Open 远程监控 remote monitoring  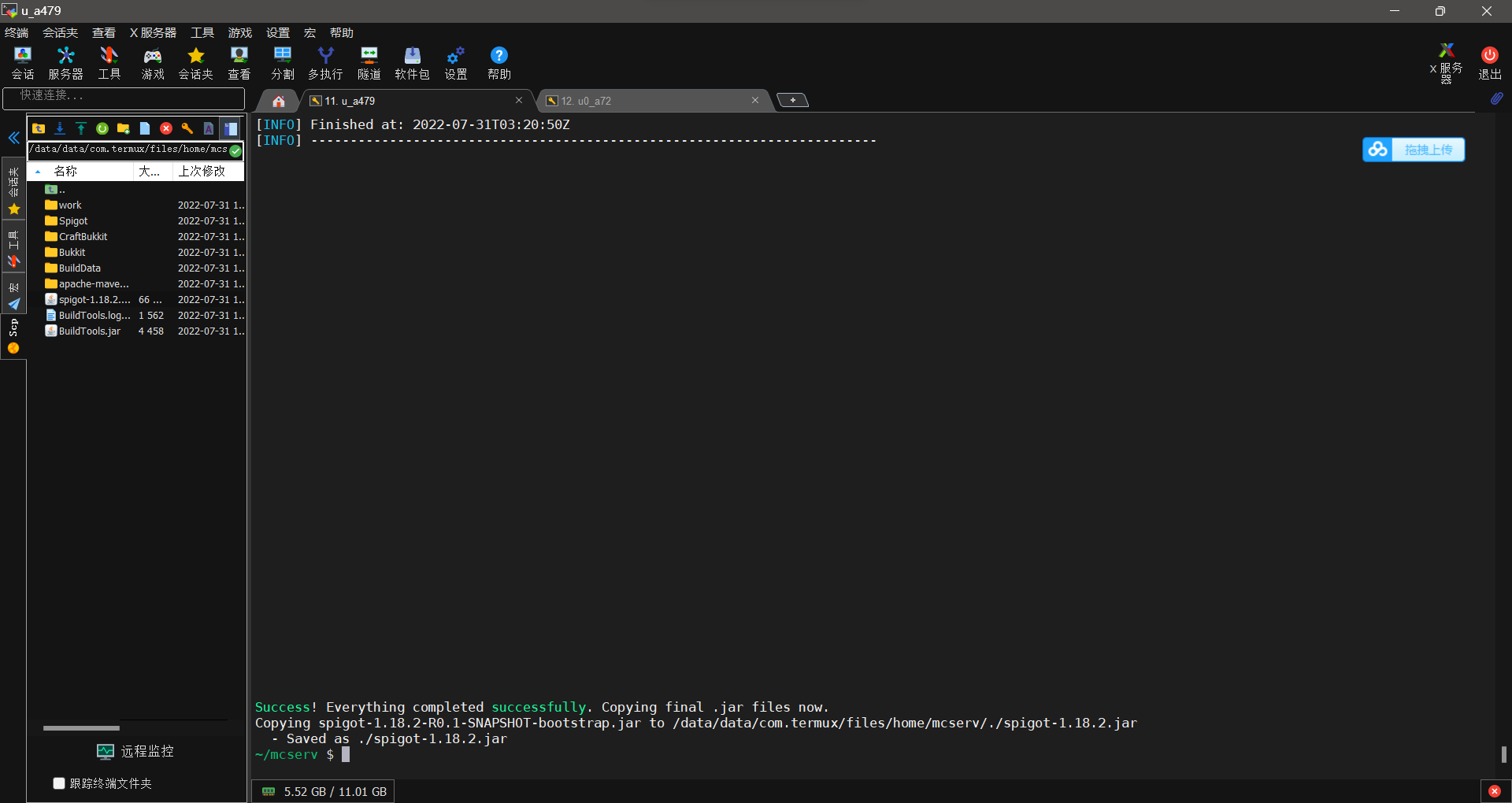click(135, 751)
